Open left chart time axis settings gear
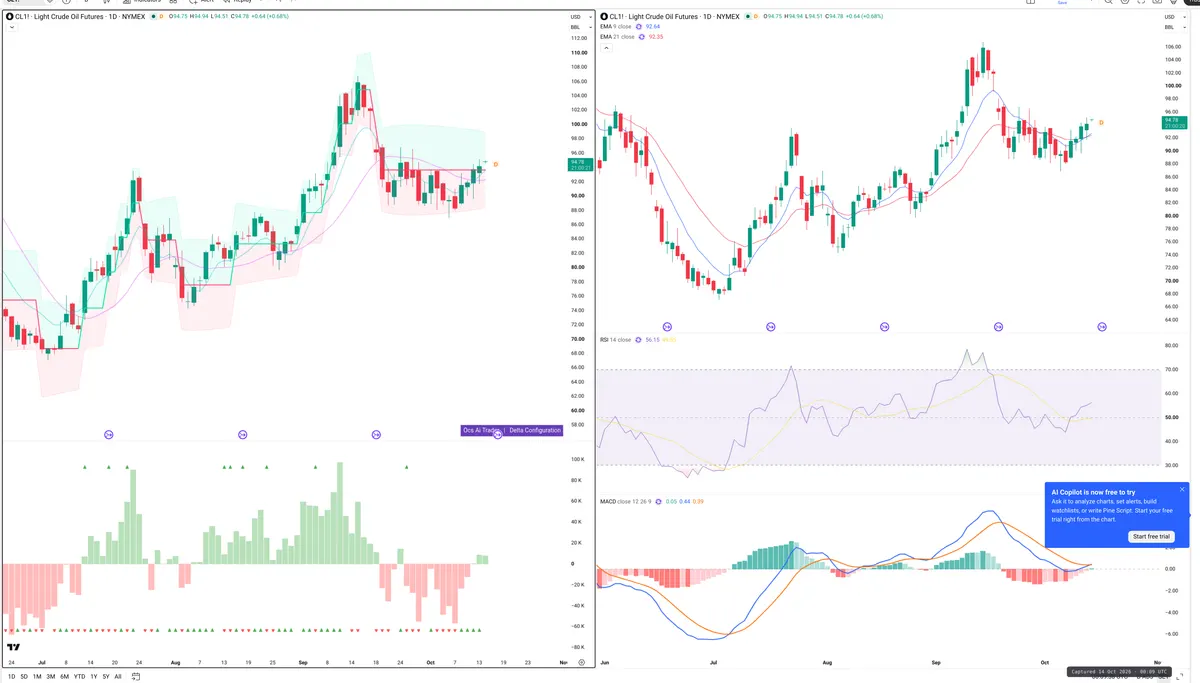The image size is (1200, 683). [x=581, y=663]
